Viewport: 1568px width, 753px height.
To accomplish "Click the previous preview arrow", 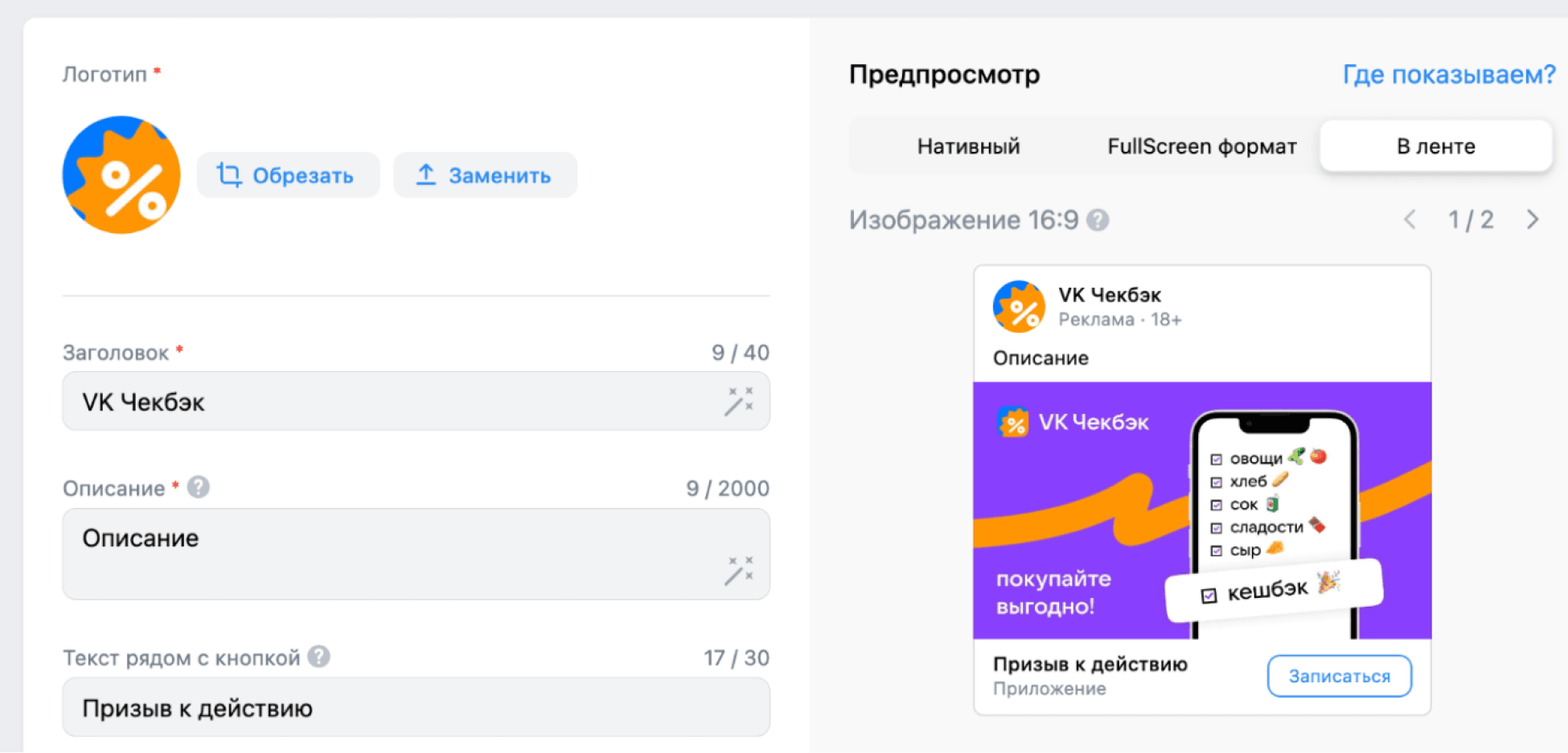I will 1410,219.
